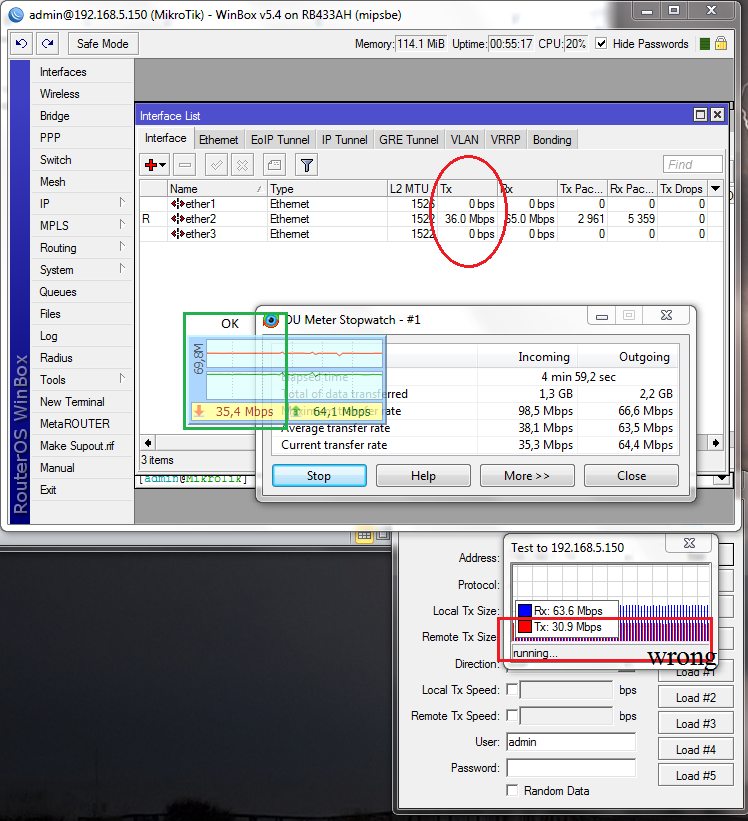Image resolution: width=748 pixels, height=821 pixels.
Task: Click the L2 MTU column header
Action: point(411,188)
